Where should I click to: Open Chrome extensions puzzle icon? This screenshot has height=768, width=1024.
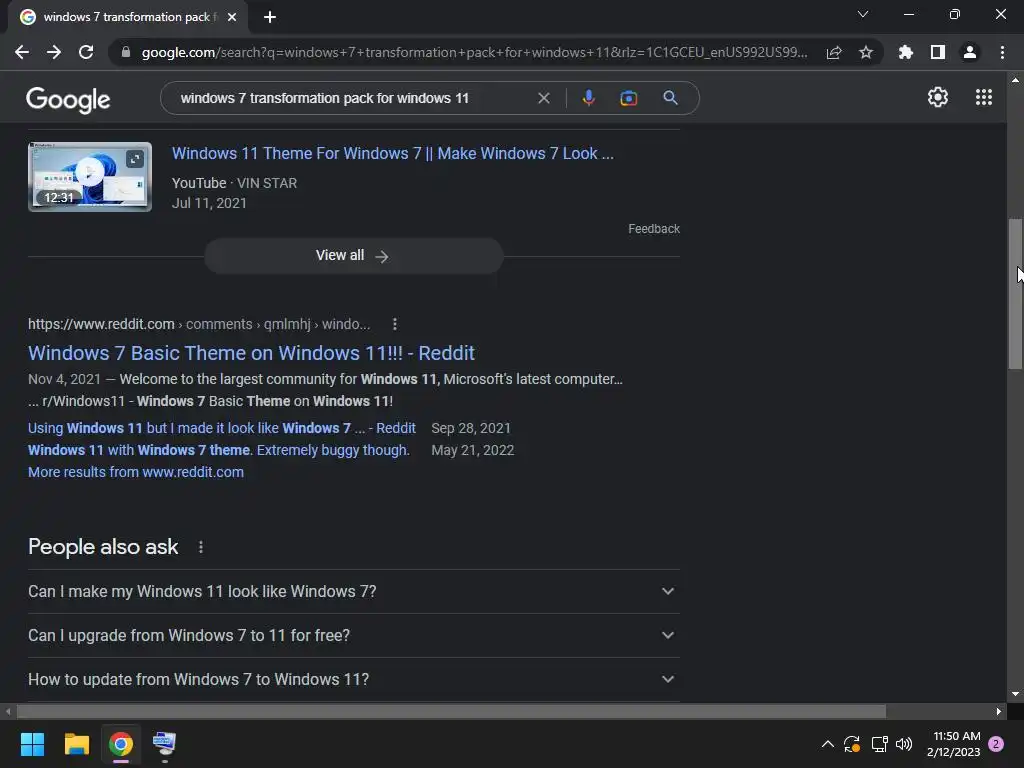pyautogui.click(x=906, y=52)
